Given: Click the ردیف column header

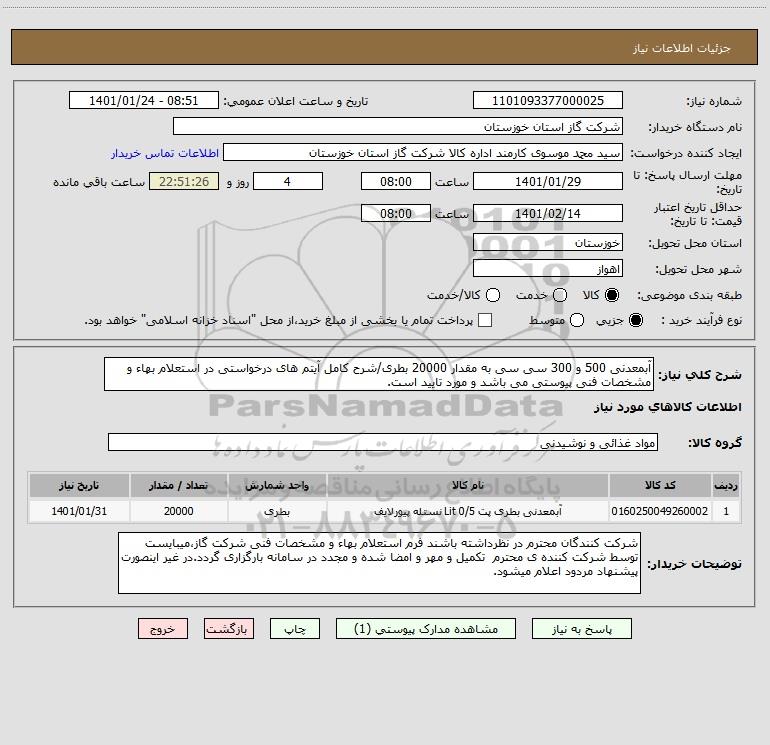Looking at the screenshot, I should coord(726,485).
